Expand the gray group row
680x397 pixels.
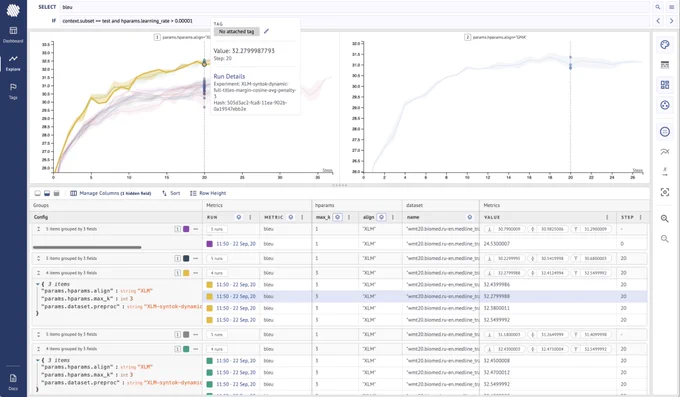[38, 335]
